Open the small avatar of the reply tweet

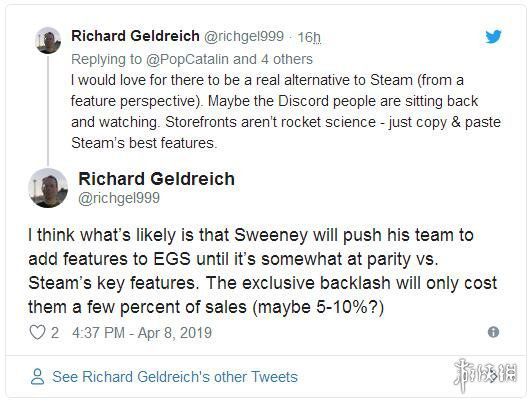pyautogui.click(x=48, y=40)
